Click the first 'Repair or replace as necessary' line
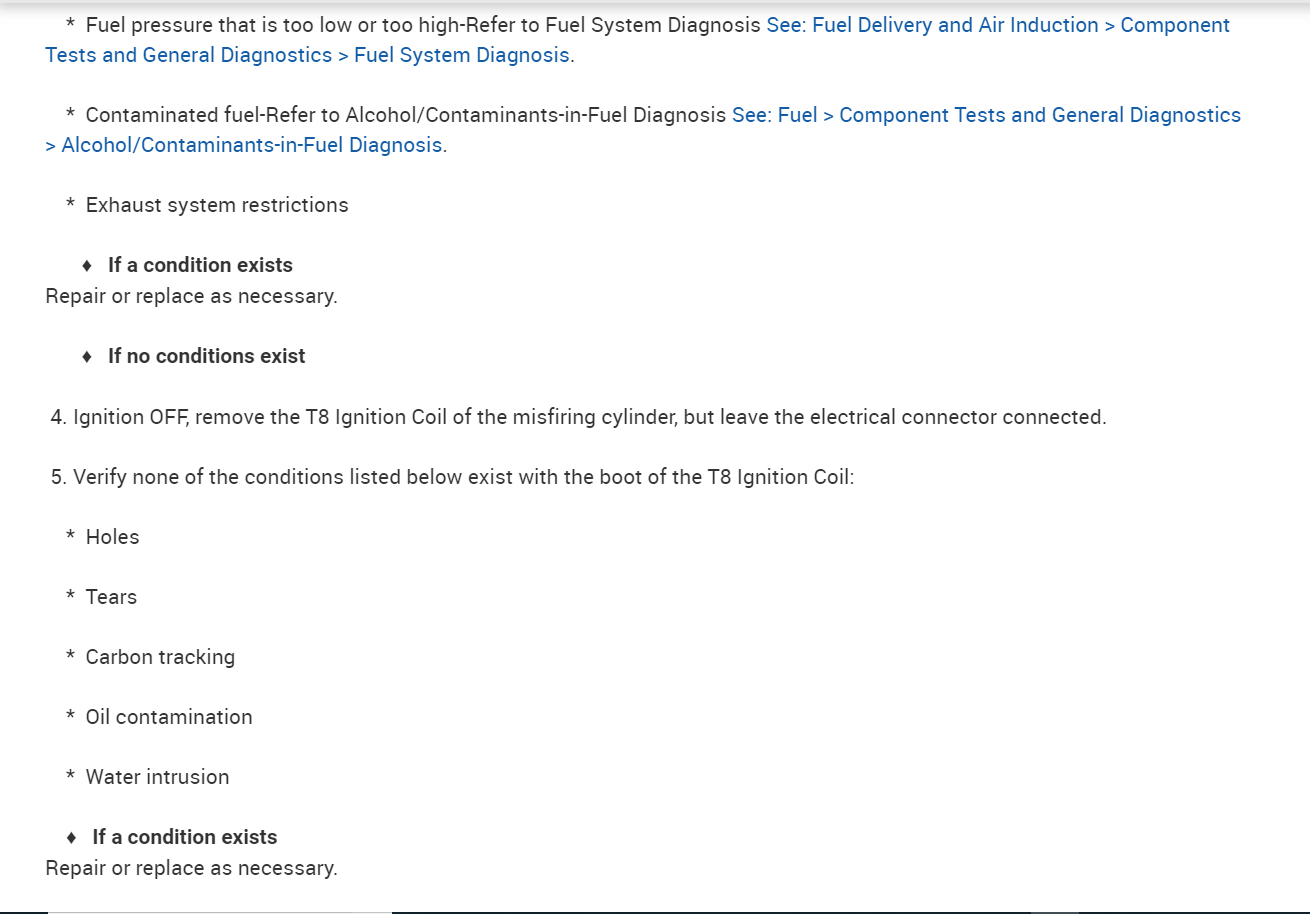The height and width of the screenshot is (914, 1310). (x=191, y=296)
